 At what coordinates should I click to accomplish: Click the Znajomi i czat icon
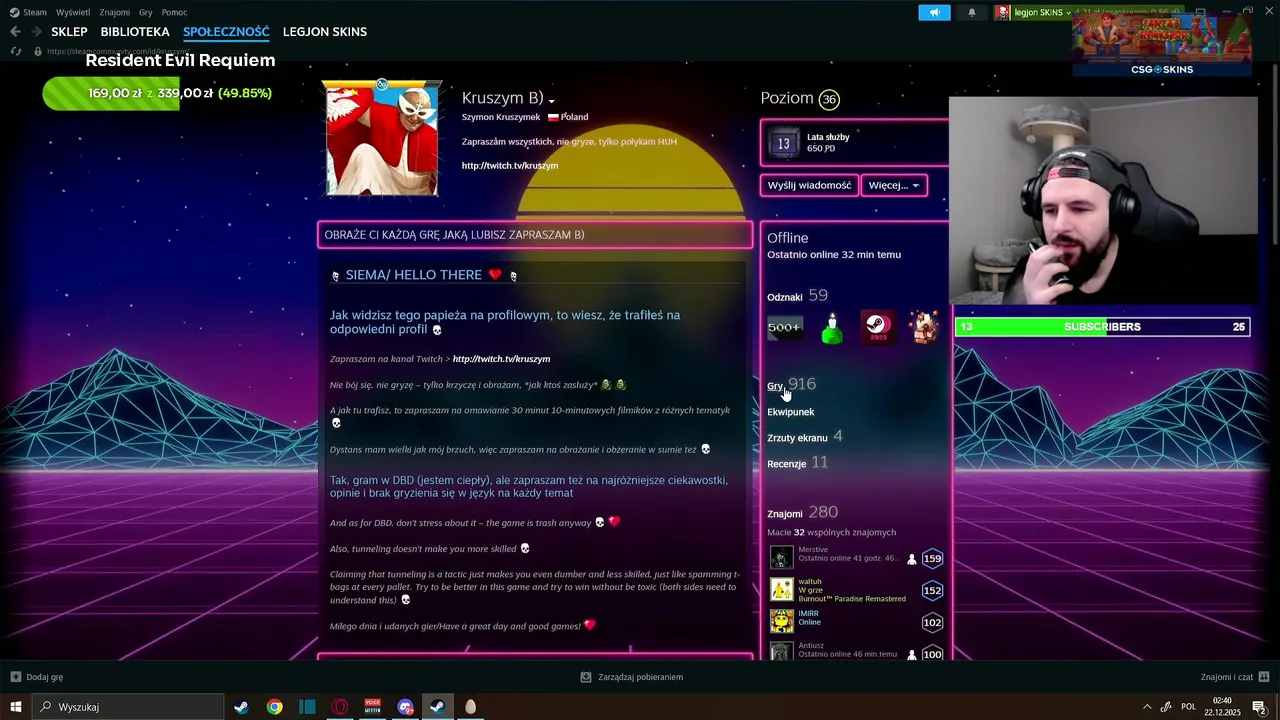1265,677
